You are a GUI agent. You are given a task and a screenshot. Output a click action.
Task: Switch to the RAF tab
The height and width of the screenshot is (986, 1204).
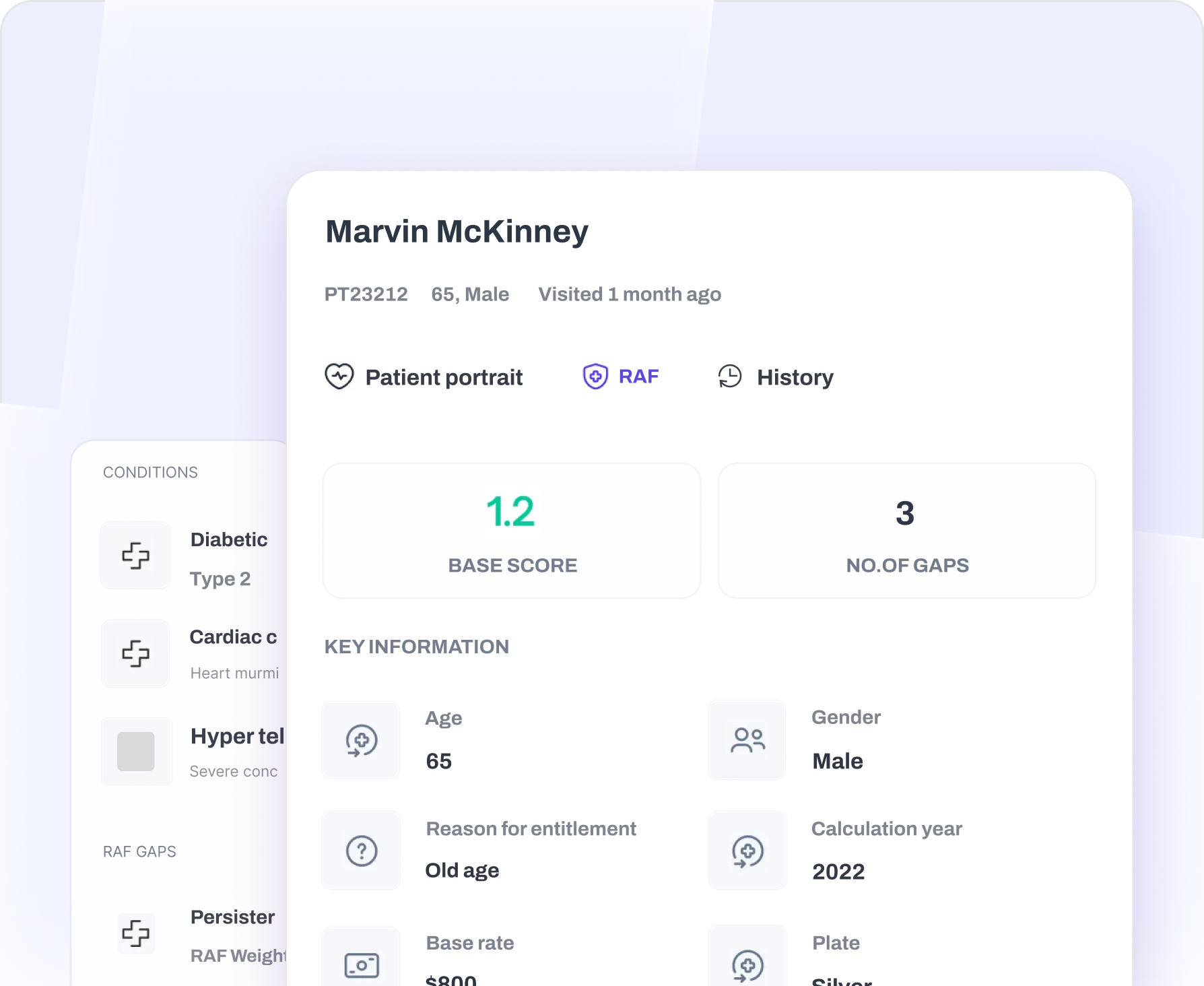638,376
